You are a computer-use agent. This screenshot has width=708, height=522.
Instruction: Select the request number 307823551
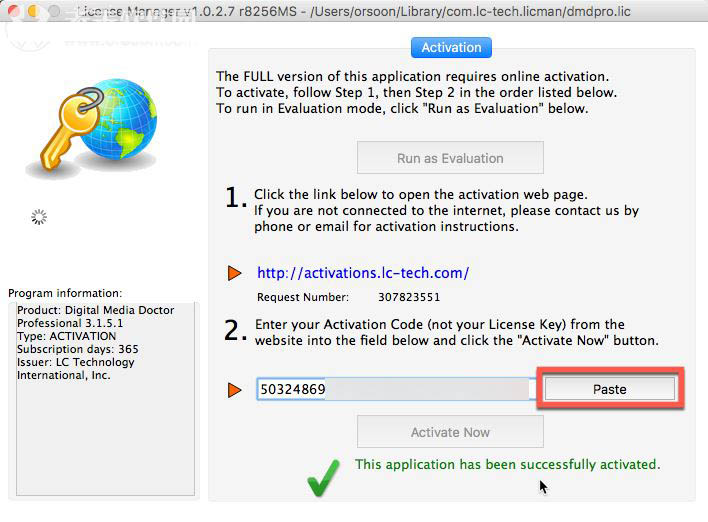tap(409, 297)
